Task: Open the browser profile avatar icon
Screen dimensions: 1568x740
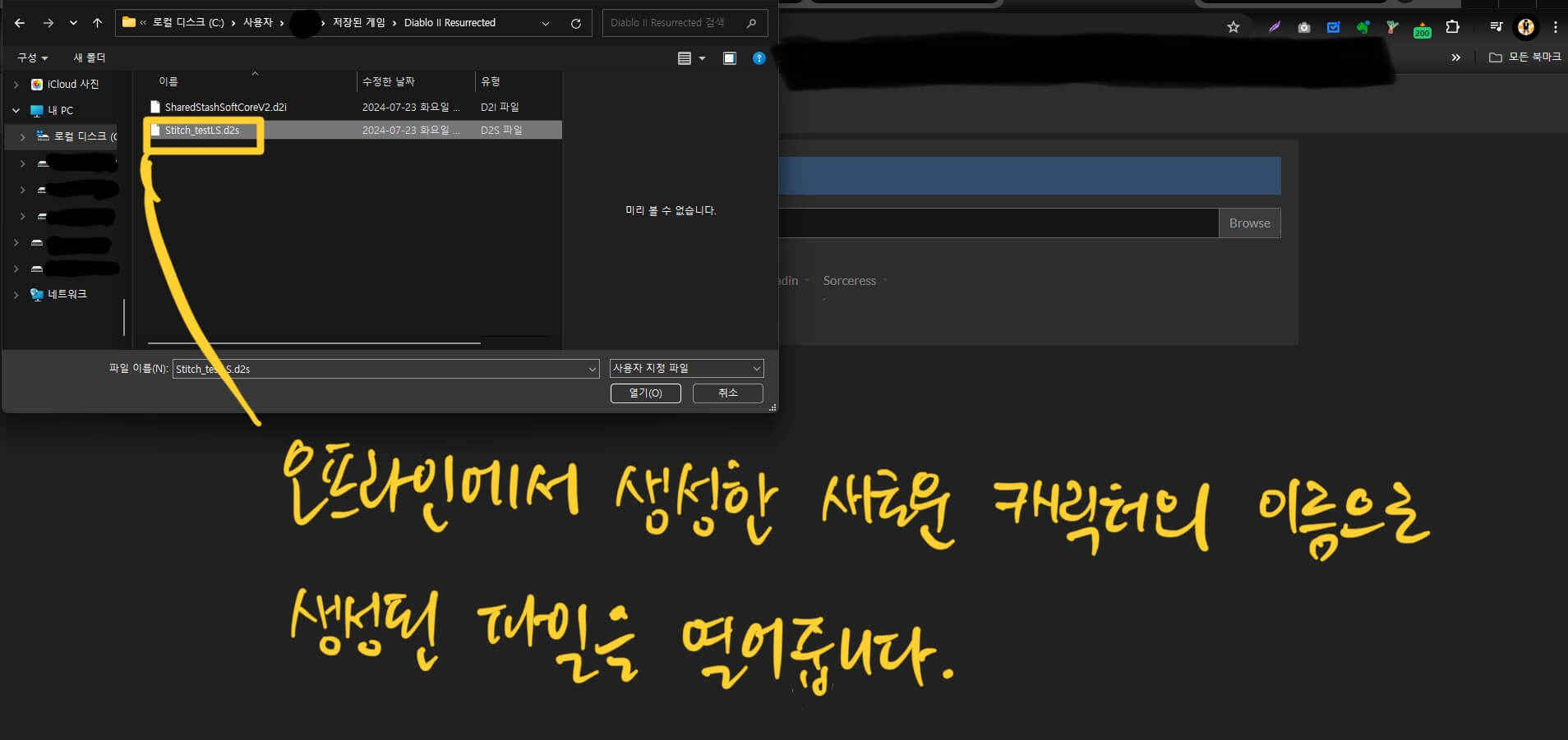Action: click(1525, 27)
